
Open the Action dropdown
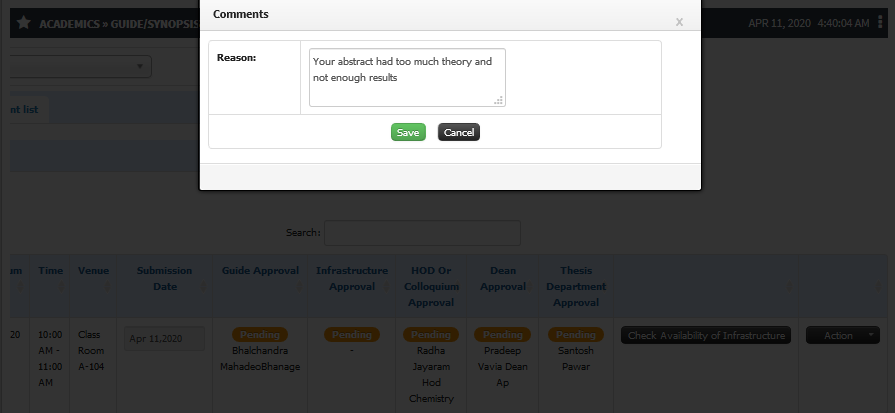(843, 335)
